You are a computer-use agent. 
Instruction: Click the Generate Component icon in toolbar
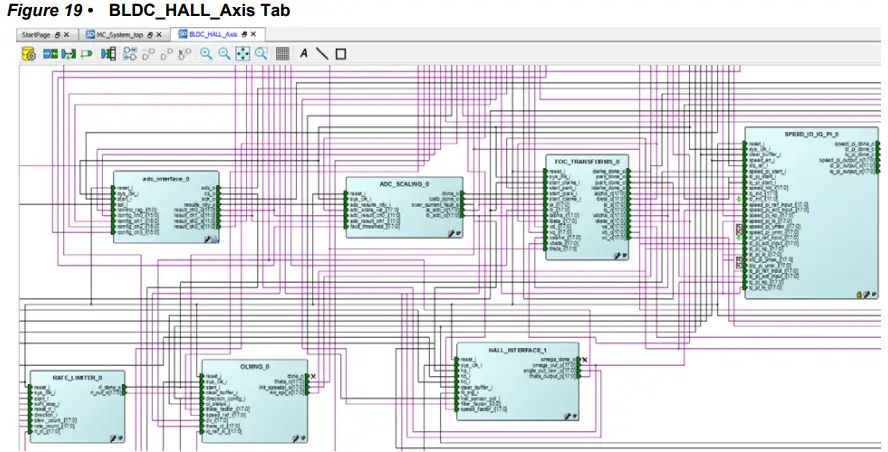(28, 54)
